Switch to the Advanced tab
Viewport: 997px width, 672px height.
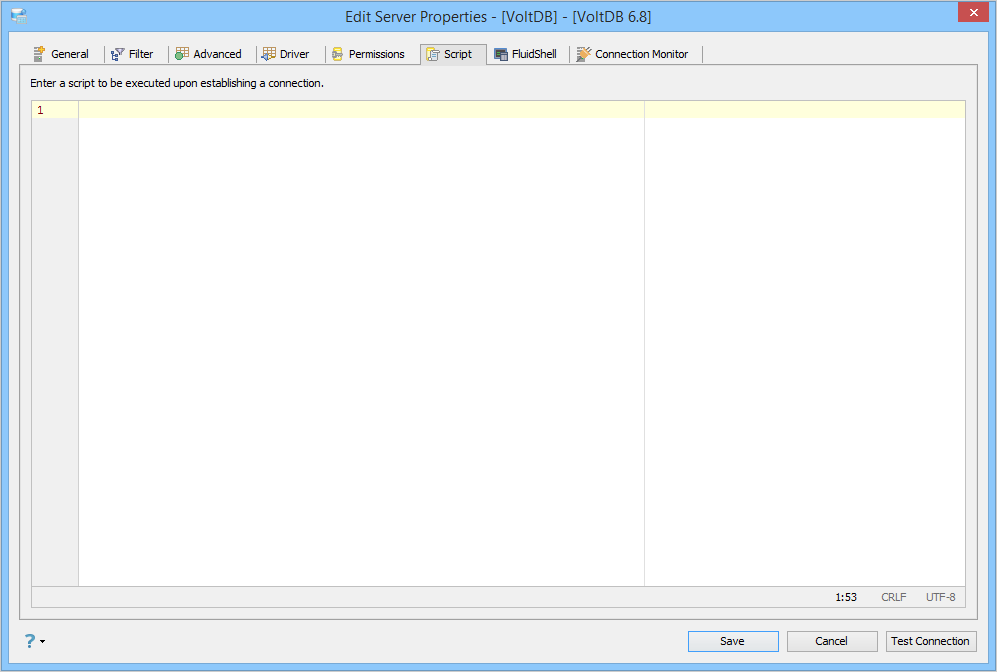tap(209, 54)
